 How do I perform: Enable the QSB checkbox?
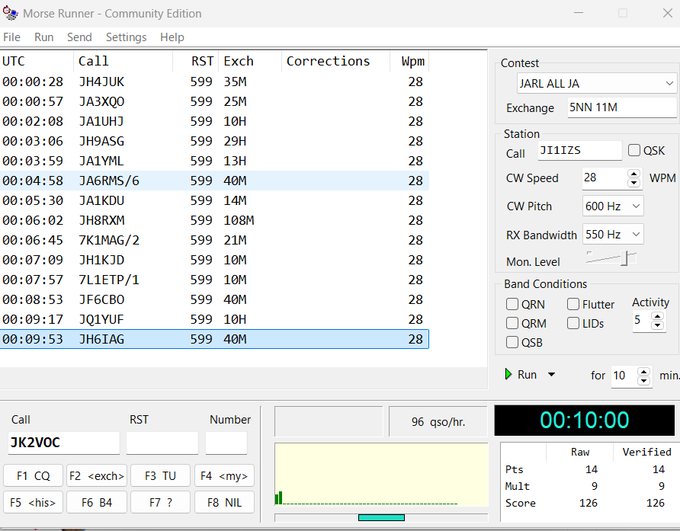pyautogui.click(x=512, y=342)
